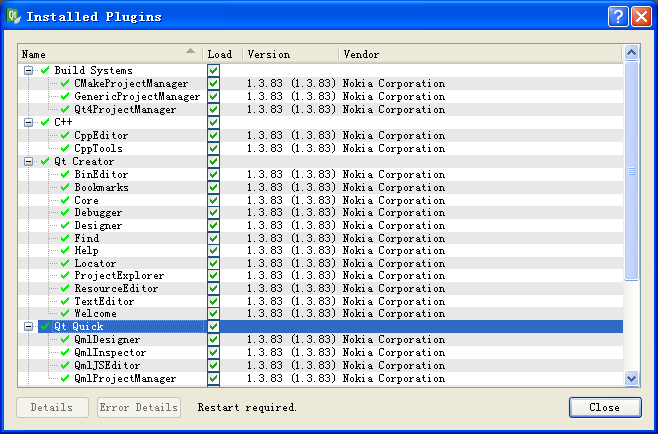
Task: Disable loading of the Designer plugin
Action: point(213,225)
